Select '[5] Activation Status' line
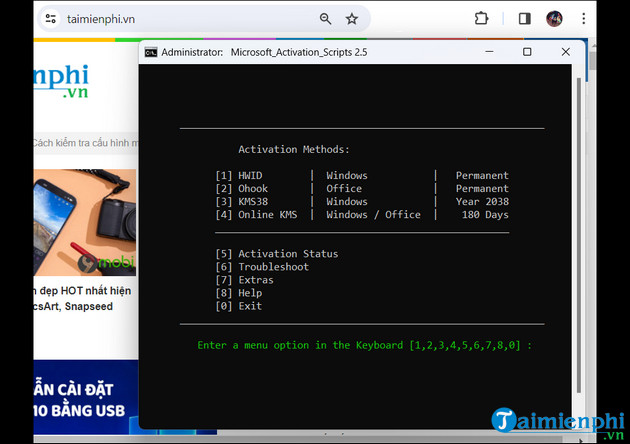The image size is (630, 444). click(276, 254)
